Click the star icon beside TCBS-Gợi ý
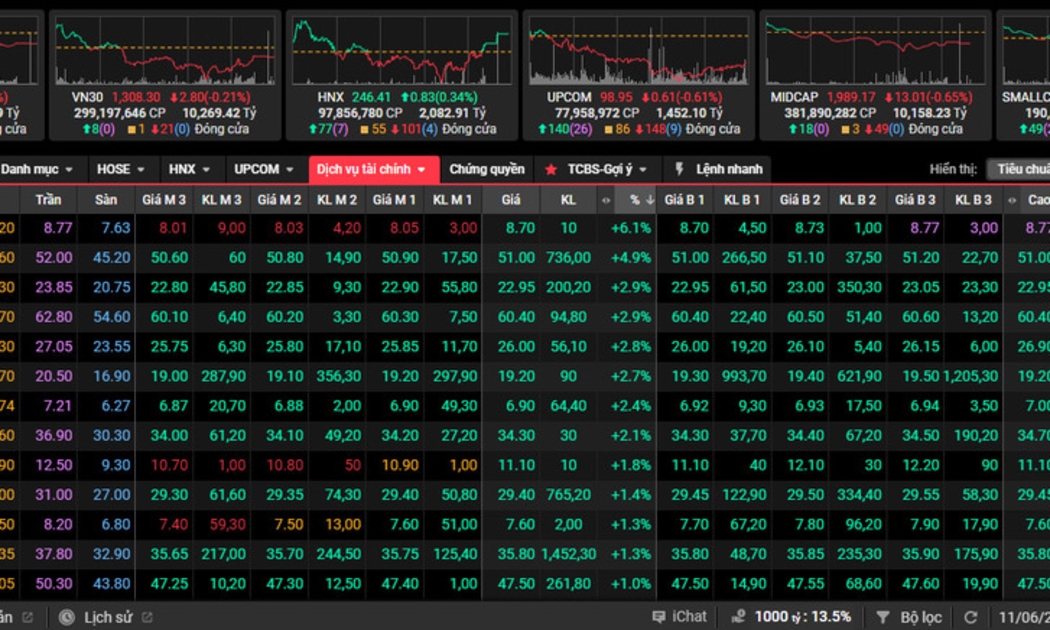The height and width of the screenshot is (630, 1050). [550, 170]
